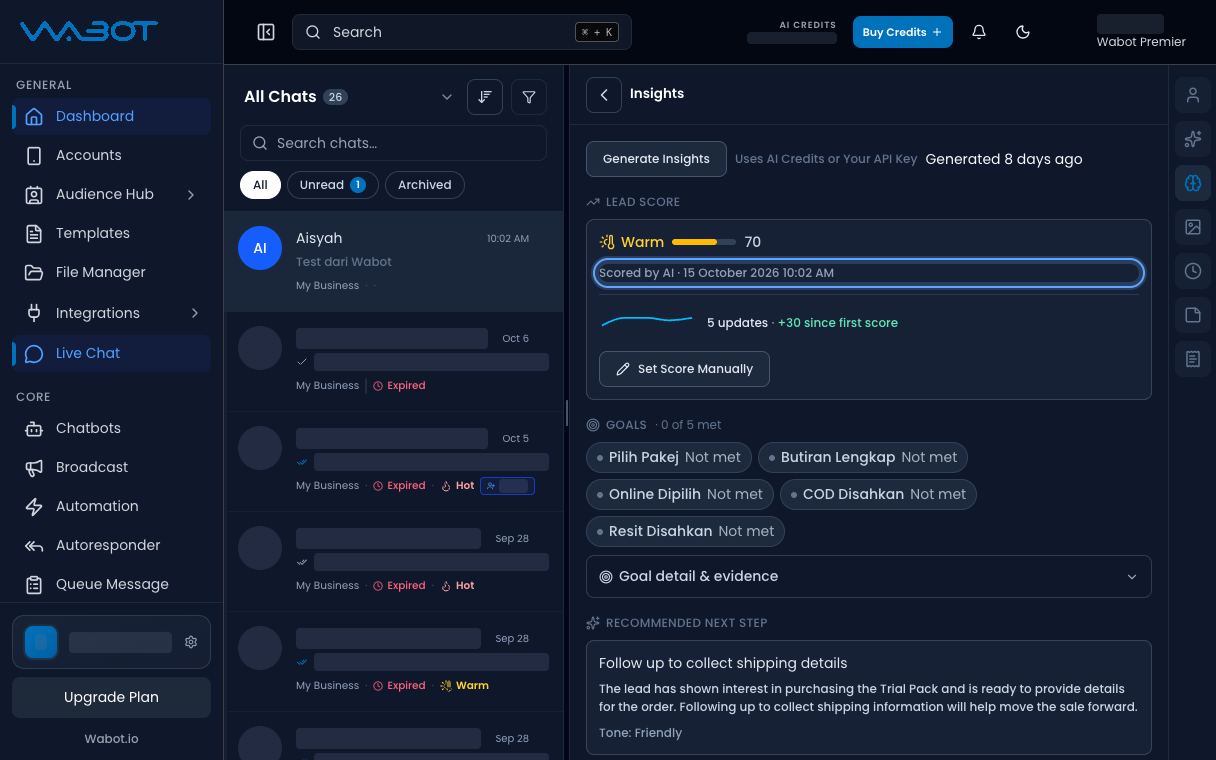Collapse the sidebar with the panel icon

tap(266, 32)
